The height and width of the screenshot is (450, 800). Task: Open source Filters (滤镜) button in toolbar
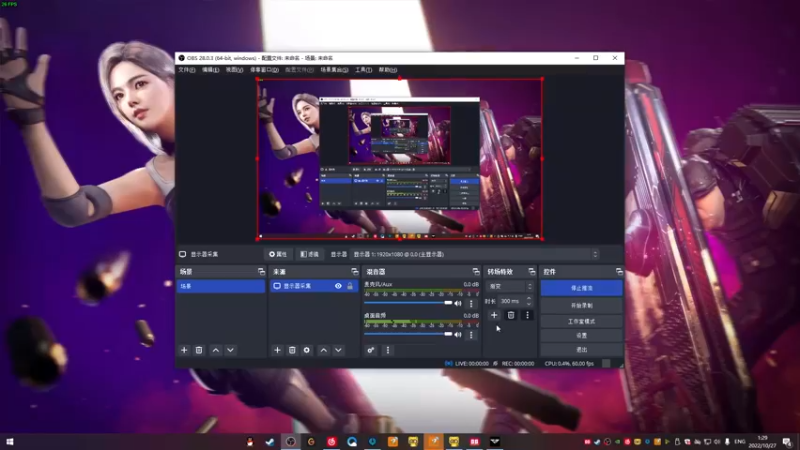click(x=310, y=254)
